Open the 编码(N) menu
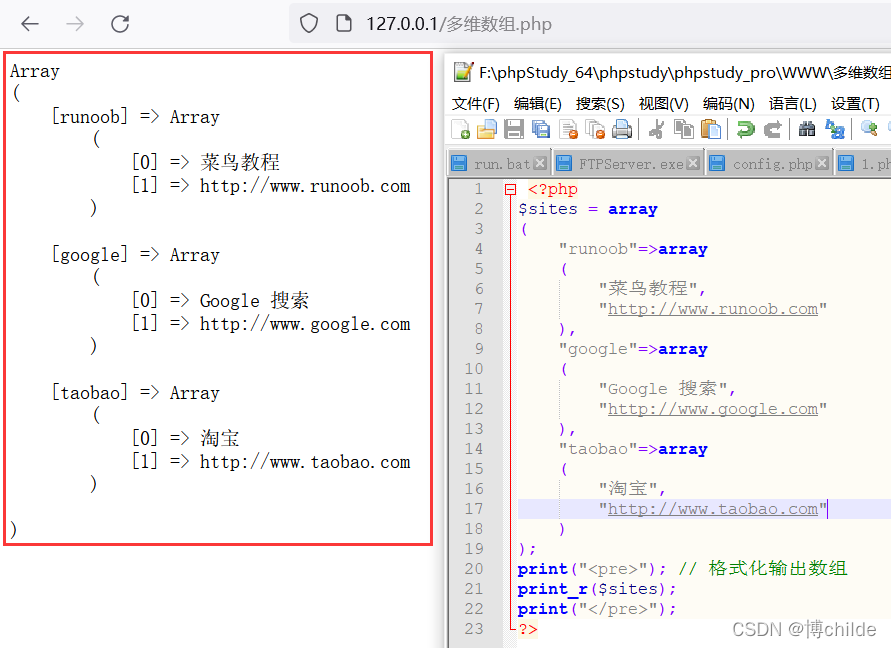 728,103
